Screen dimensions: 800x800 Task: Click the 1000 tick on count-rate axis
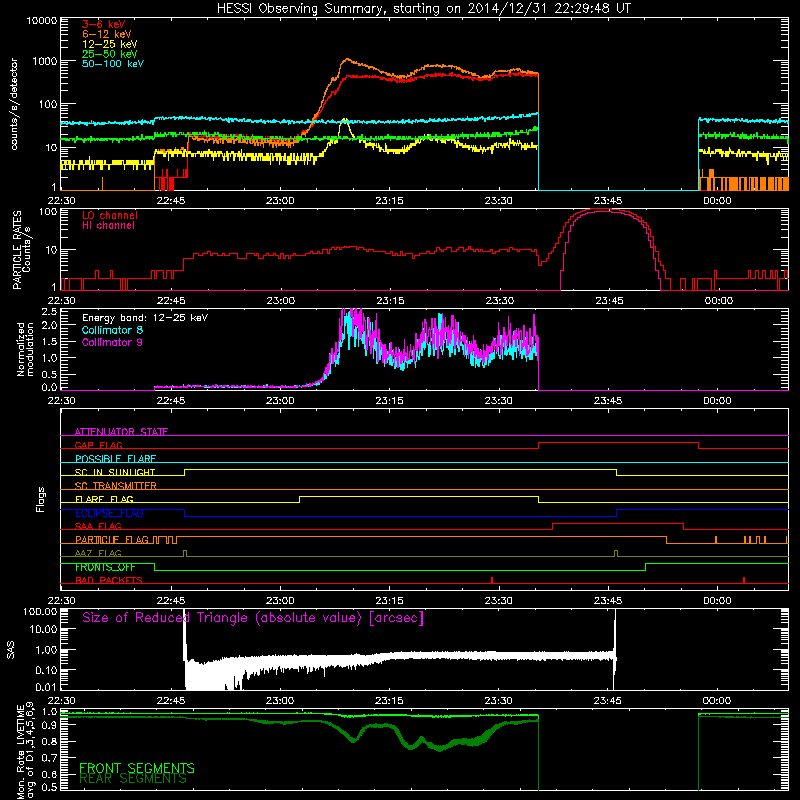click(x=44, y=62)
